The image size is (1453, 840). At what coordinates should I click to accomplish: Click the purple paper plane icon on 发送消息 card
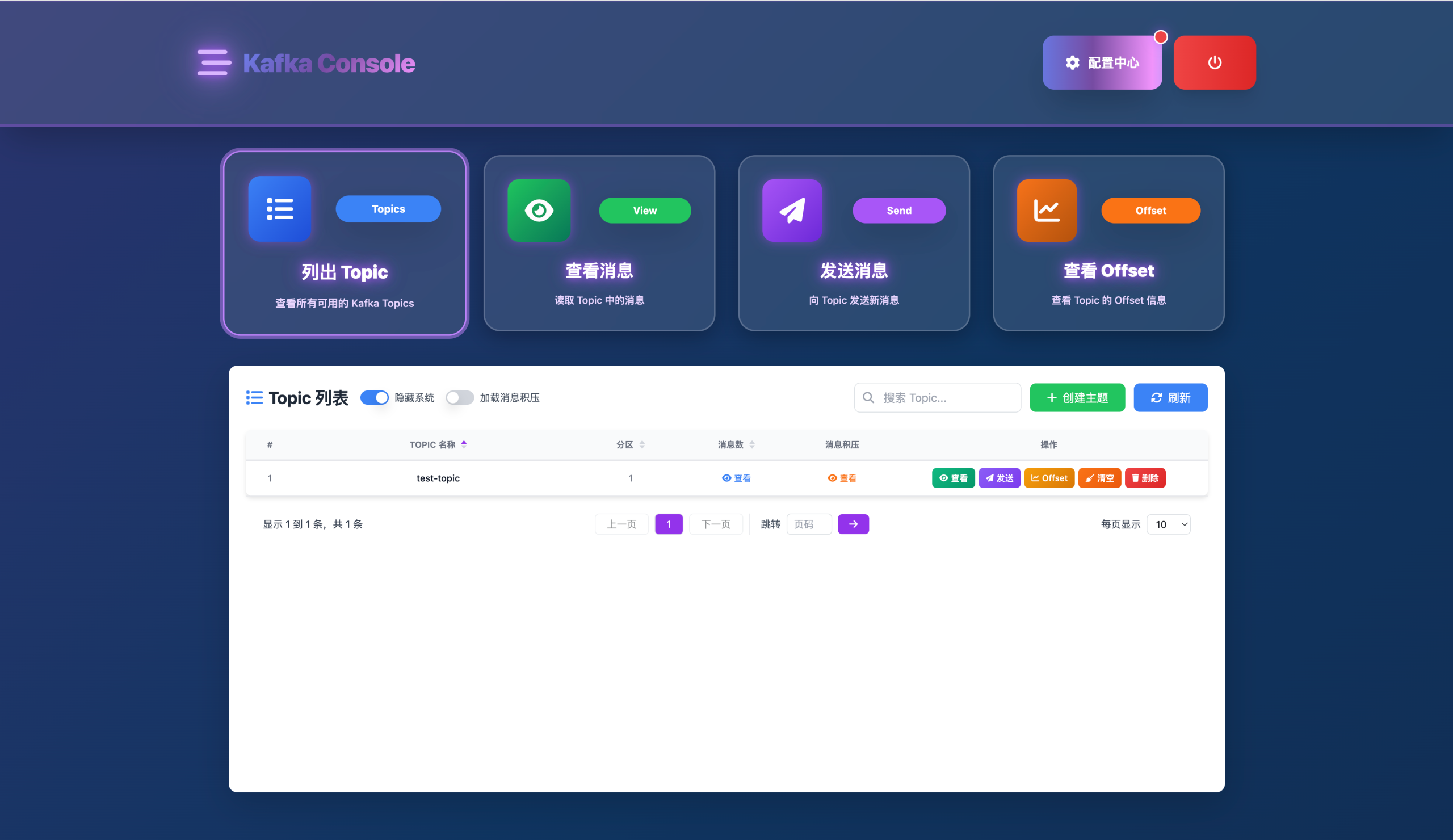coord(792,211)
